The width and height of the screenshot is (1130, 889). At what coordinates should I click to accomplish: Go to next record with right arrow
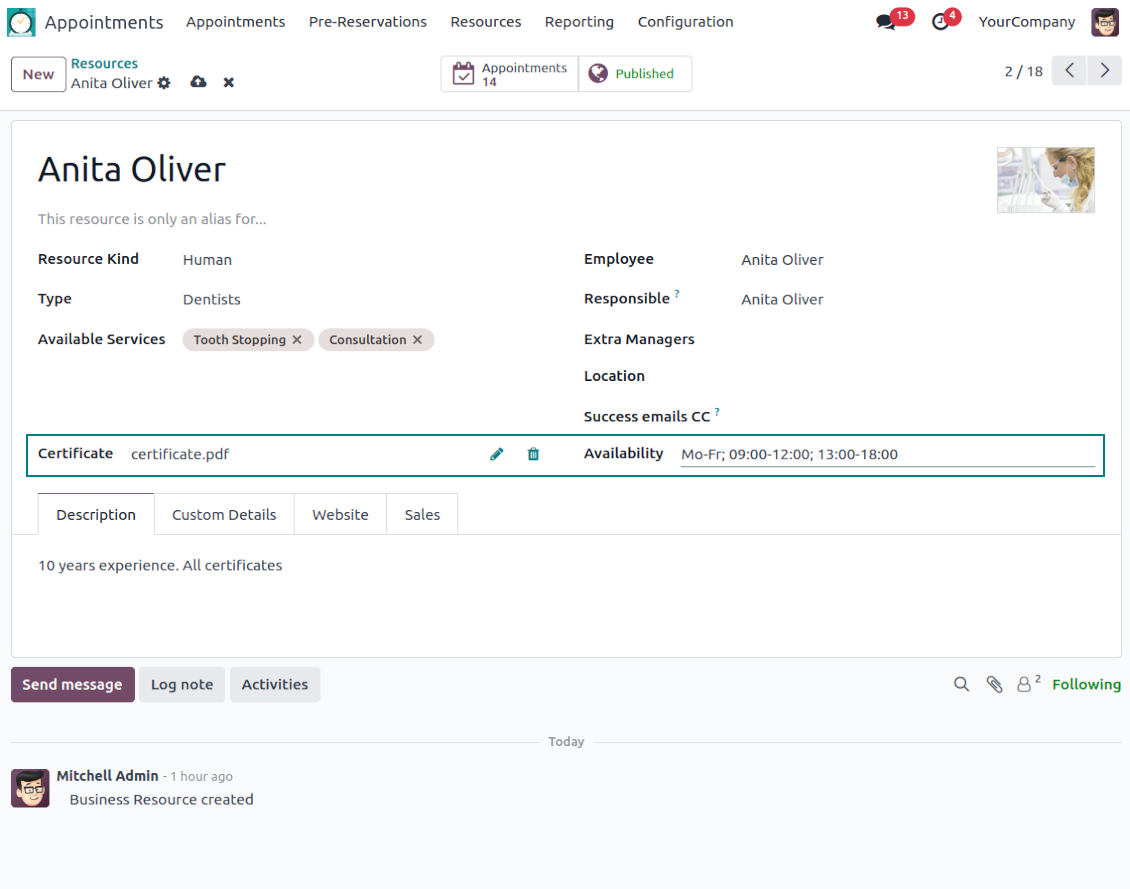pyautogui.click(x=1104, y=70)
